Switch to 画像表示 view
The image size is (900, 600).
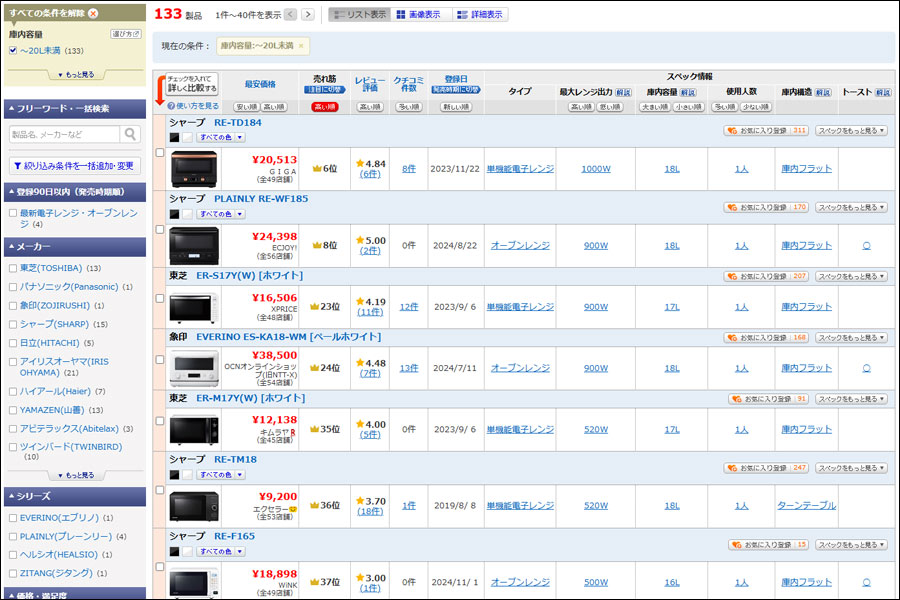pyautogui.click(x=419, y=14)
